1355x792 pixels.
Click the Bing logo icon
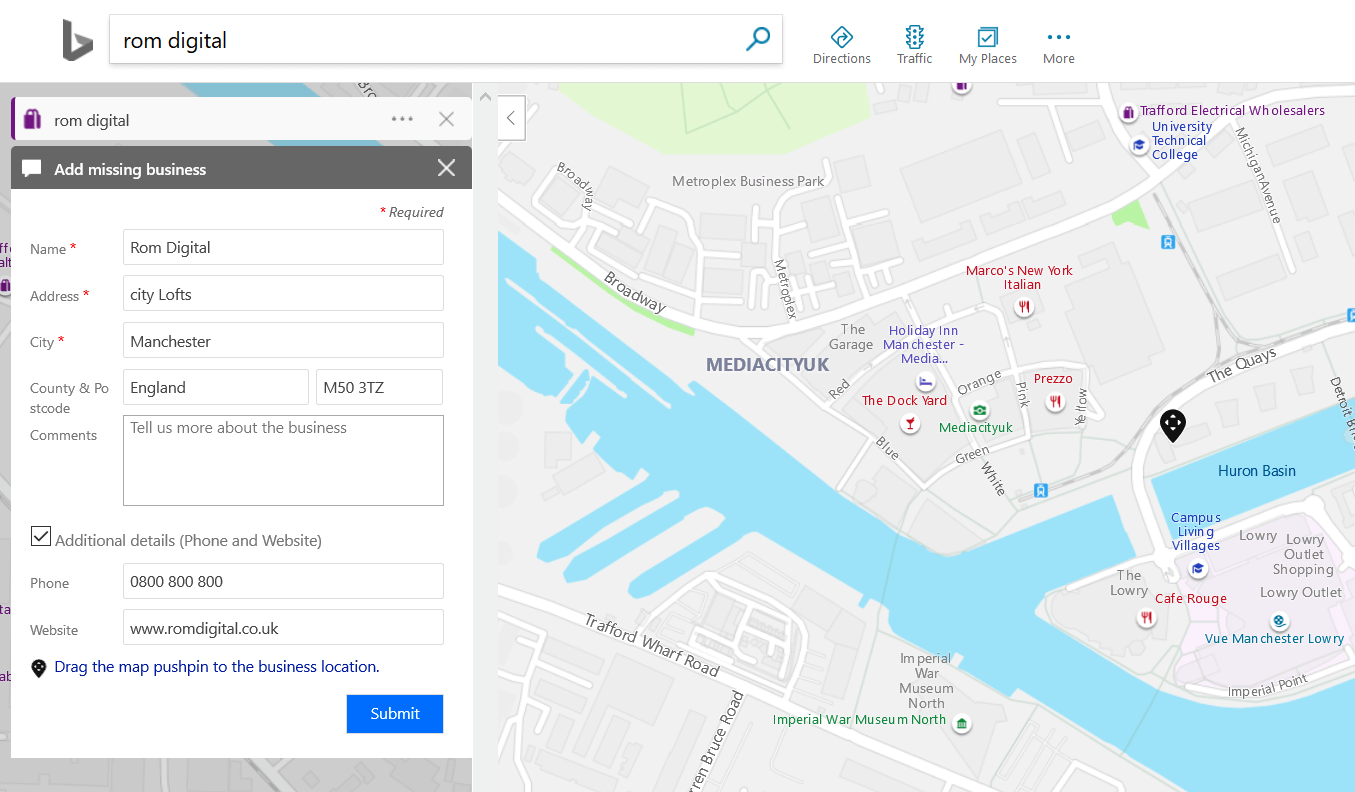(77, 41)
